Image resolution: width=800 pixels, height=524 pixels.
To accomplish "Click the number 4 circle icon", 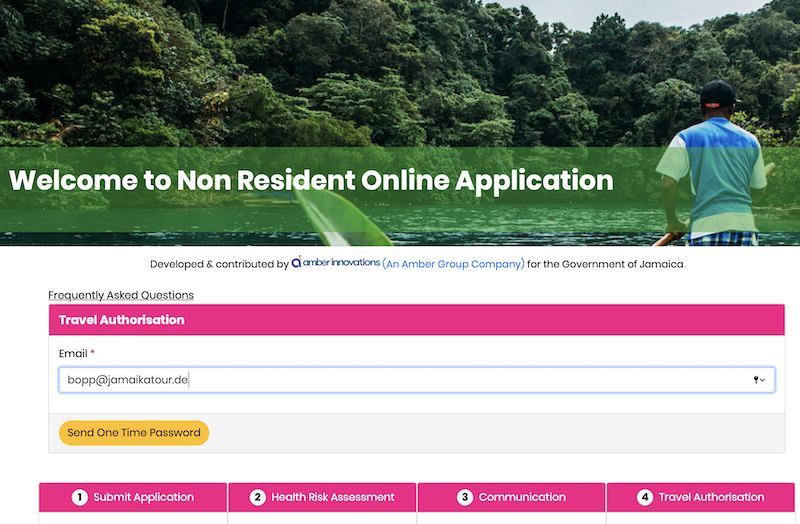I will click(x=645, y=497).
